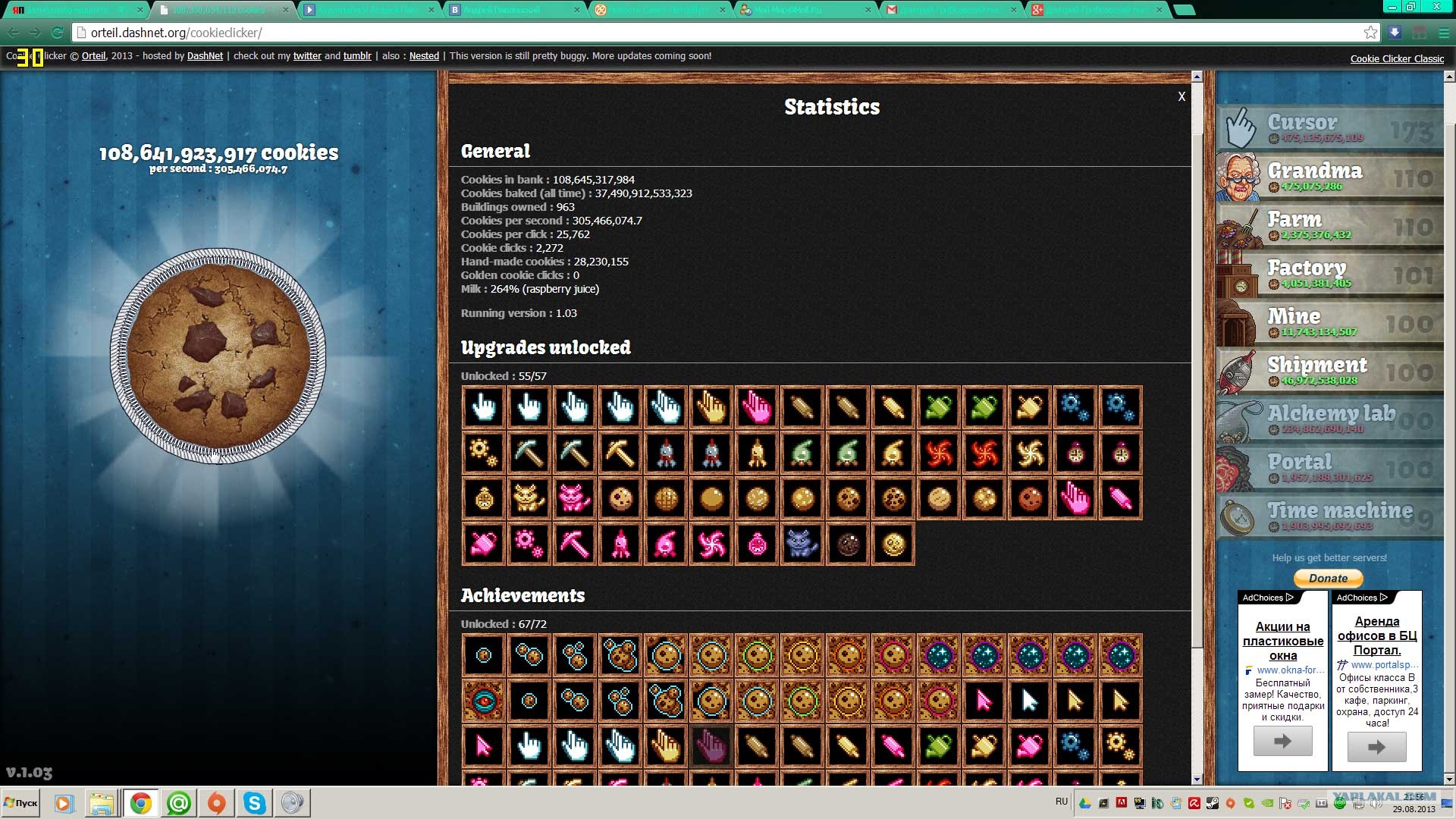Click the golden kitten upgrade icon

point(529,499)
